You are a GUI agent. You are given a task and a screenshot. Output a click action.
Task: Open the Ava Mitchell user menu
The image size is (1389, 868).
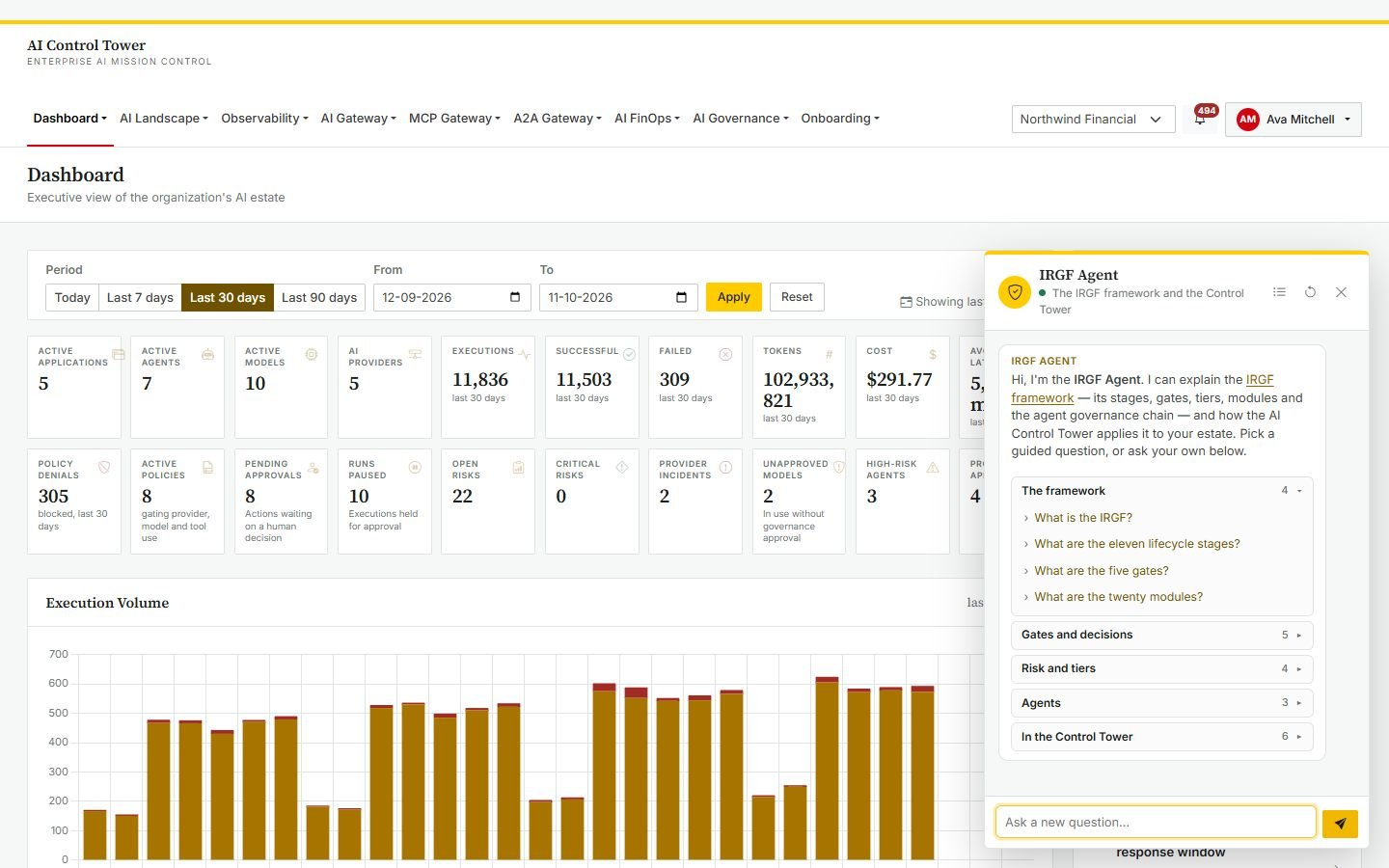1294,120
